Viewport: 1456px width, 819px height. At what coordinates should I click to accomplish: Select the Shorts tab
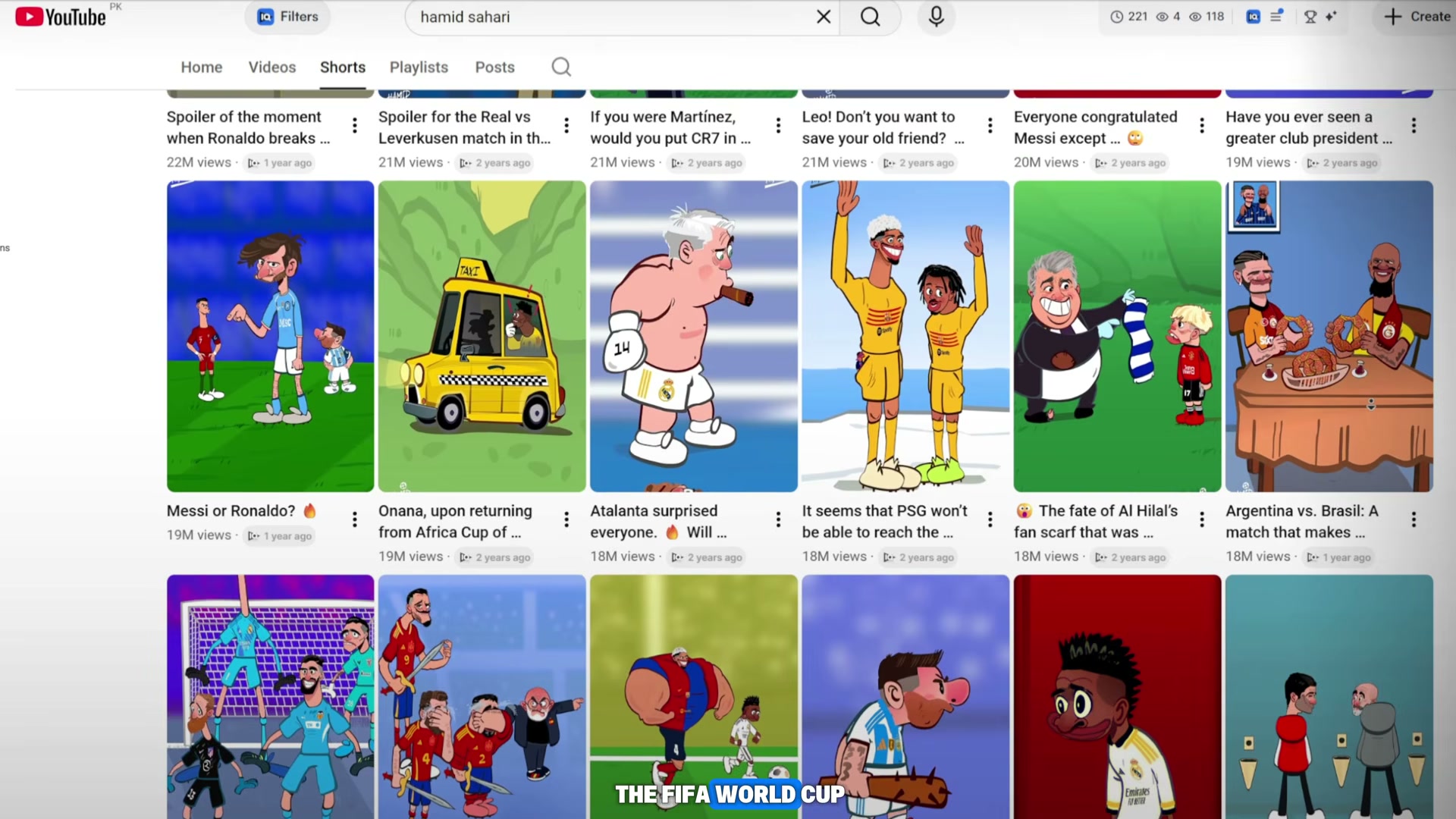pyautogui.click(x=343, y=67)
